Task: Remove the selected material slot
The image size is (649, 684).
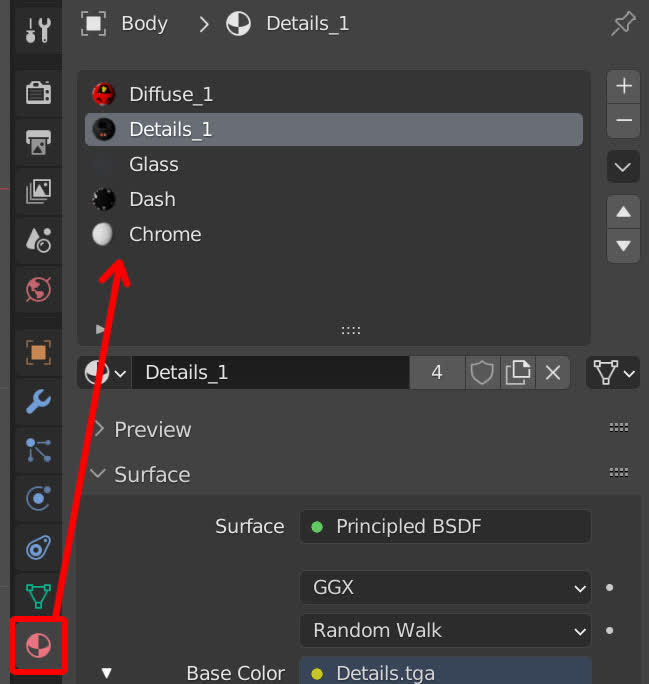Action: click(624, 121)
